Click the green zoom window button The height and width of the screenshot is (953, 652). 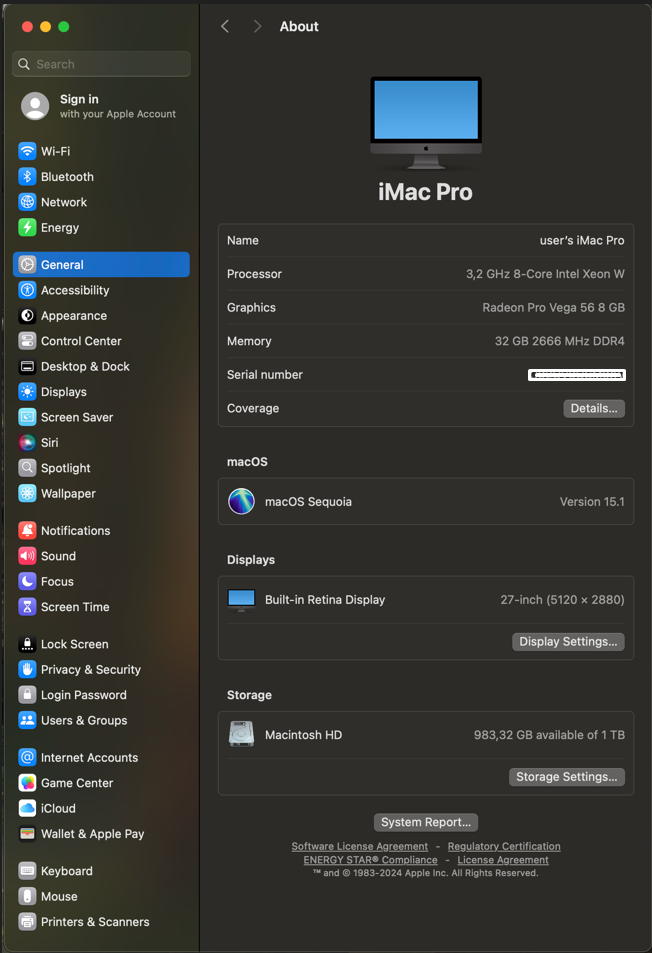[63, 27]
